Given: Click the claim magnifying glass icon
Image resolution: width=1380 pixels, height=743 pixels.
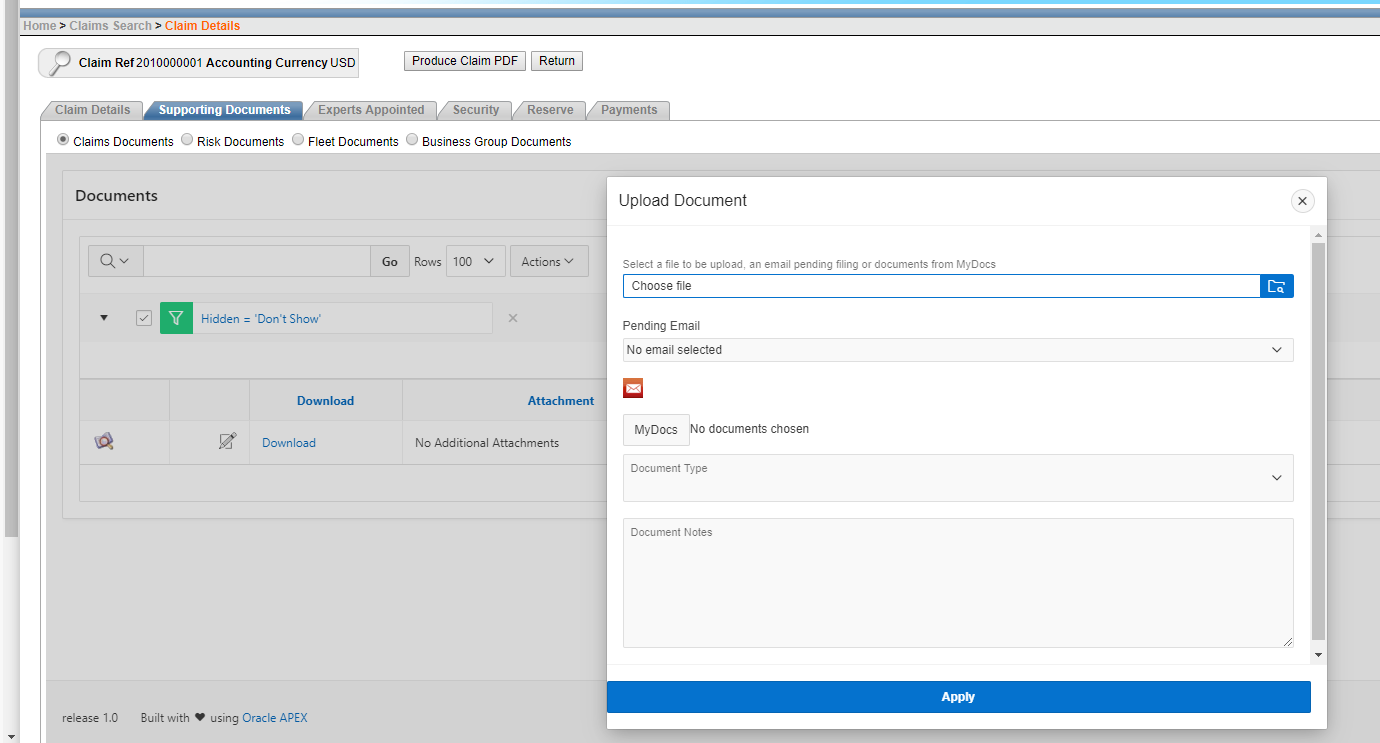Looking at the screenshot, I should click(x=59, y=62).
